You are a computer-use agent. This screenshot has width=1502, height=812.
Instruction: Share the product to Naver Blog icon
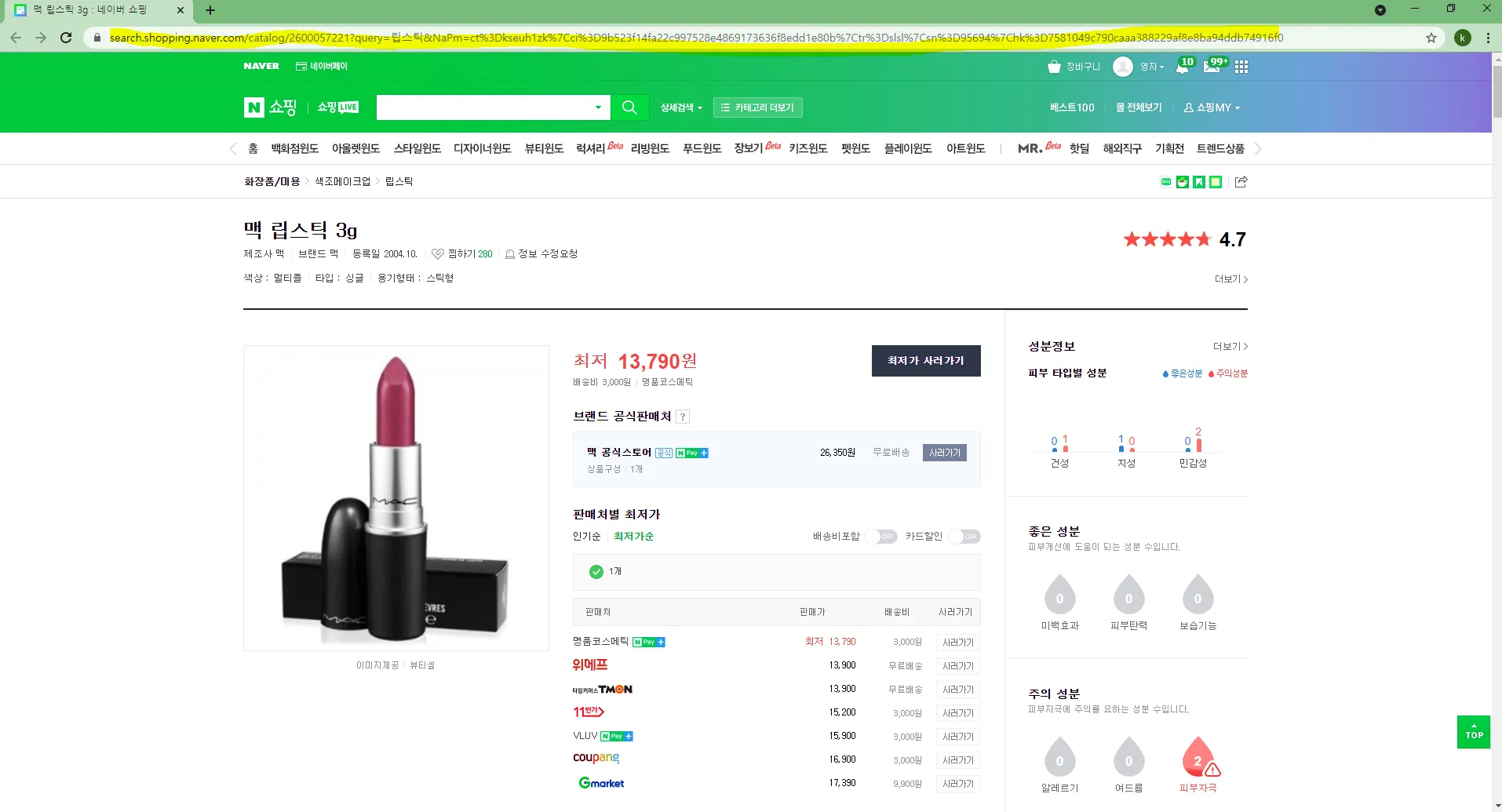(x=1166, y=182)
